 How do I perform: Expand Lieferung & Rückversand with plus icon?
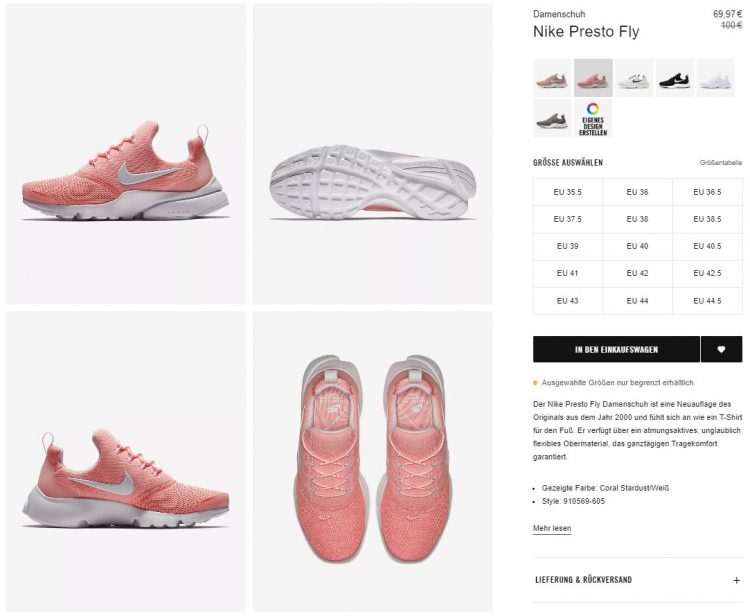736,580
